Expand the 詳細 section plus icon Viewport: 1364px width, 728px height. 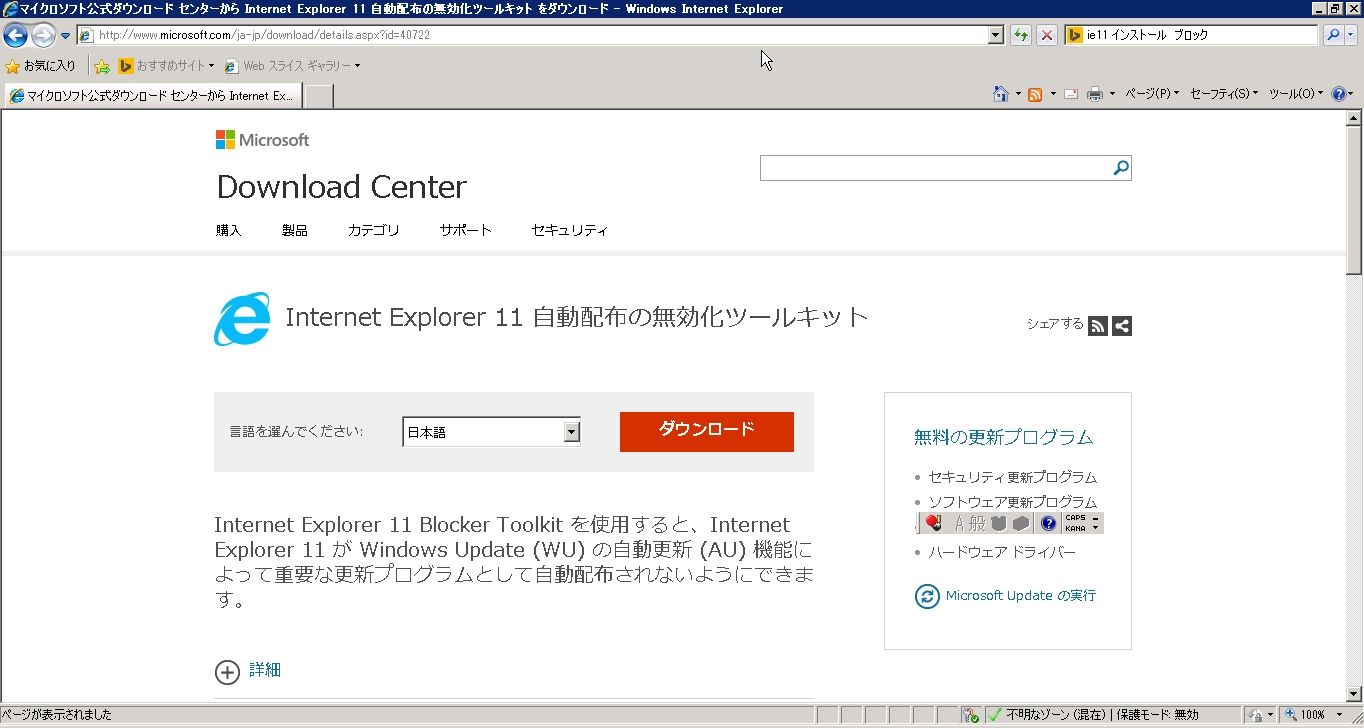tap(228, 672)
